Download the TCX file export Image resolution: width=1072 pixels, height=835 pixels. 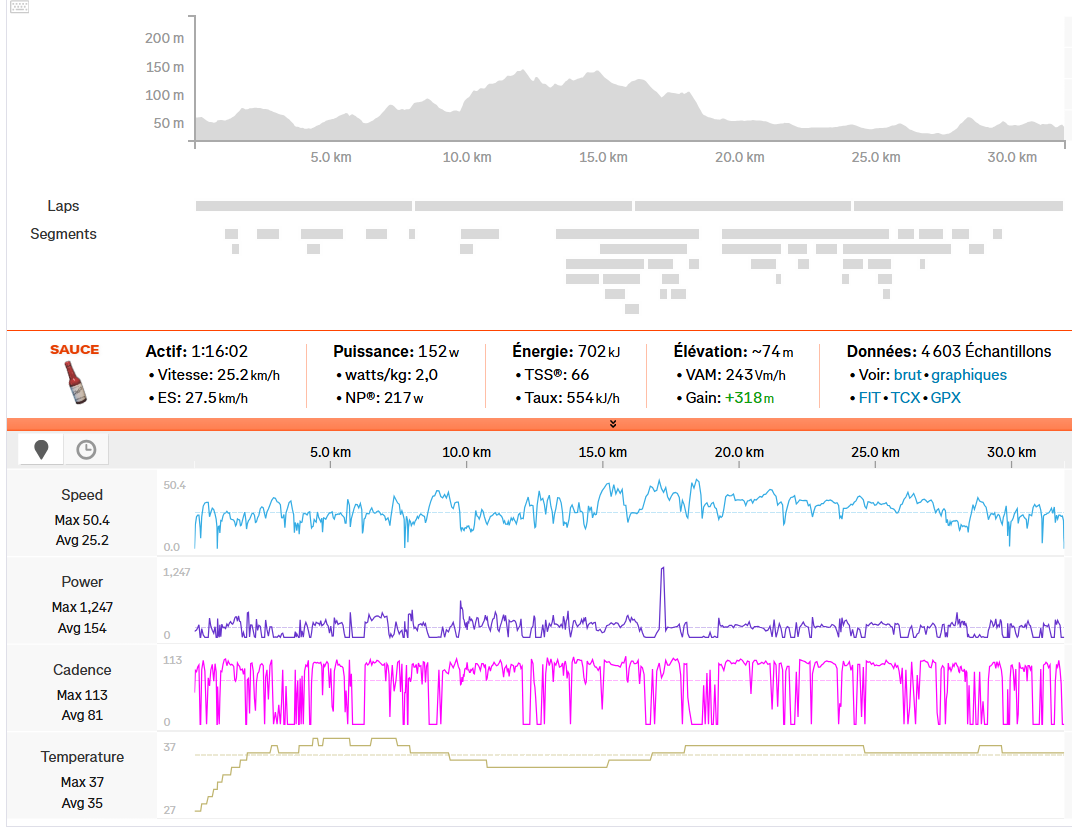tap(905, 397)
